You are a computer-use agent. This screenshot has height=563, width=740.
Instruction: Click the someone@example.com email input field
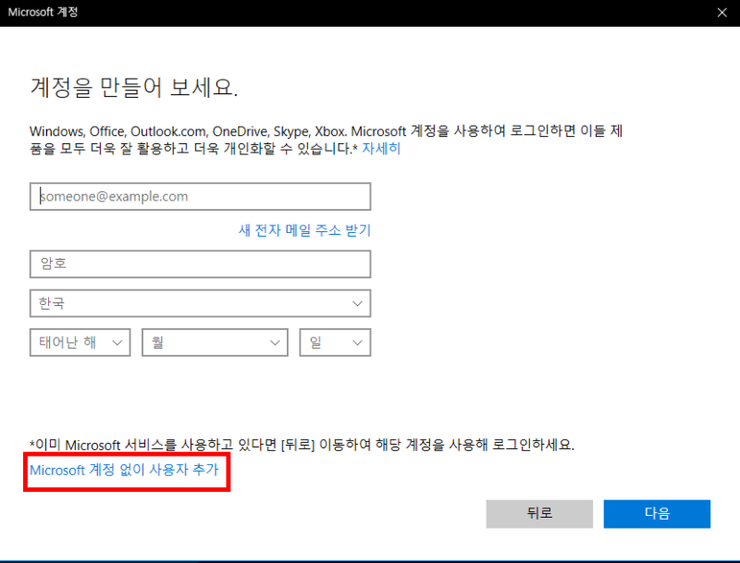pos(200,196)
